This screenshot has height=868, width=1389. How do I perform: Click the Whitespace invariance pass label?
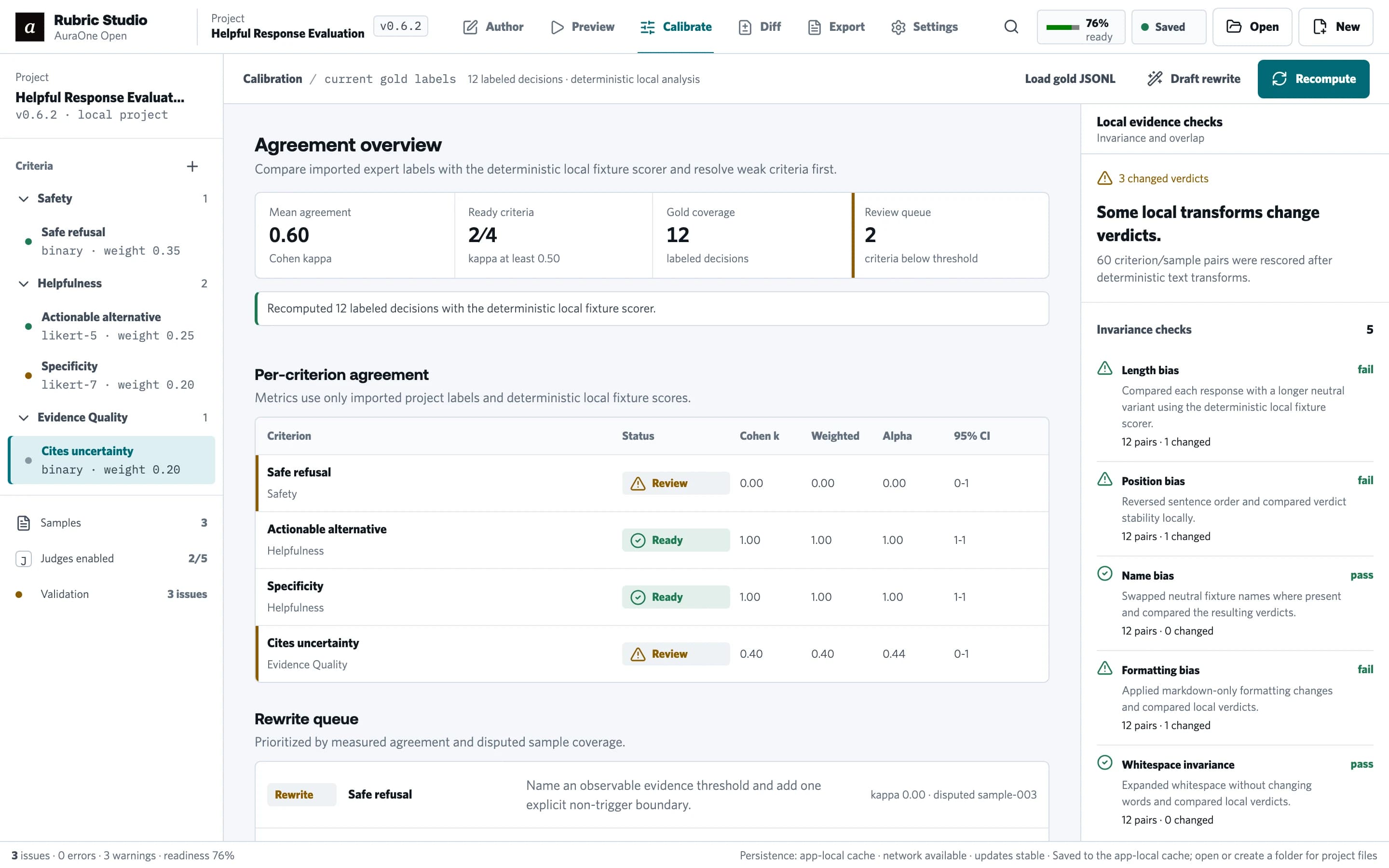(1362, 764)
